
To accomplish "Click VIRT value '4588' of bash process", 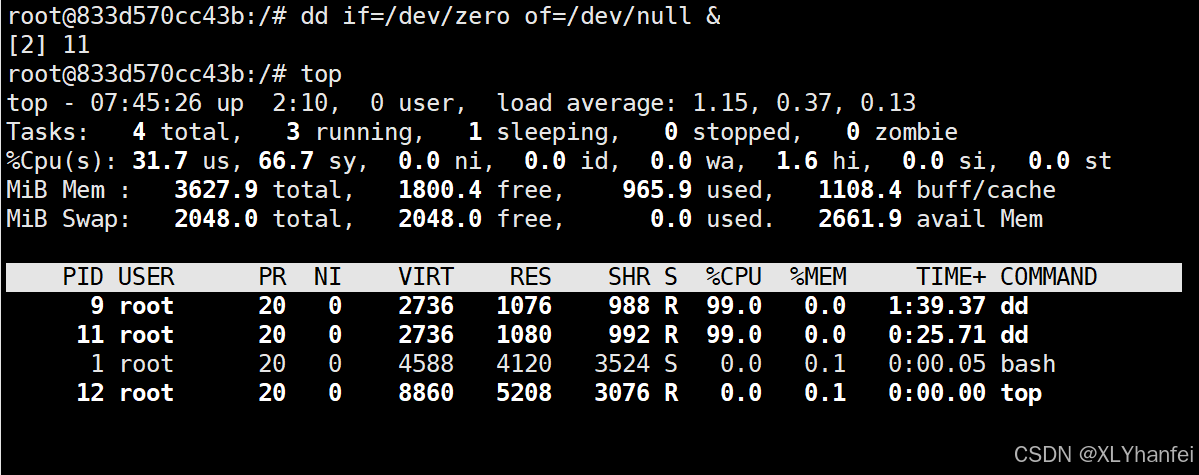I will (426, 364).
